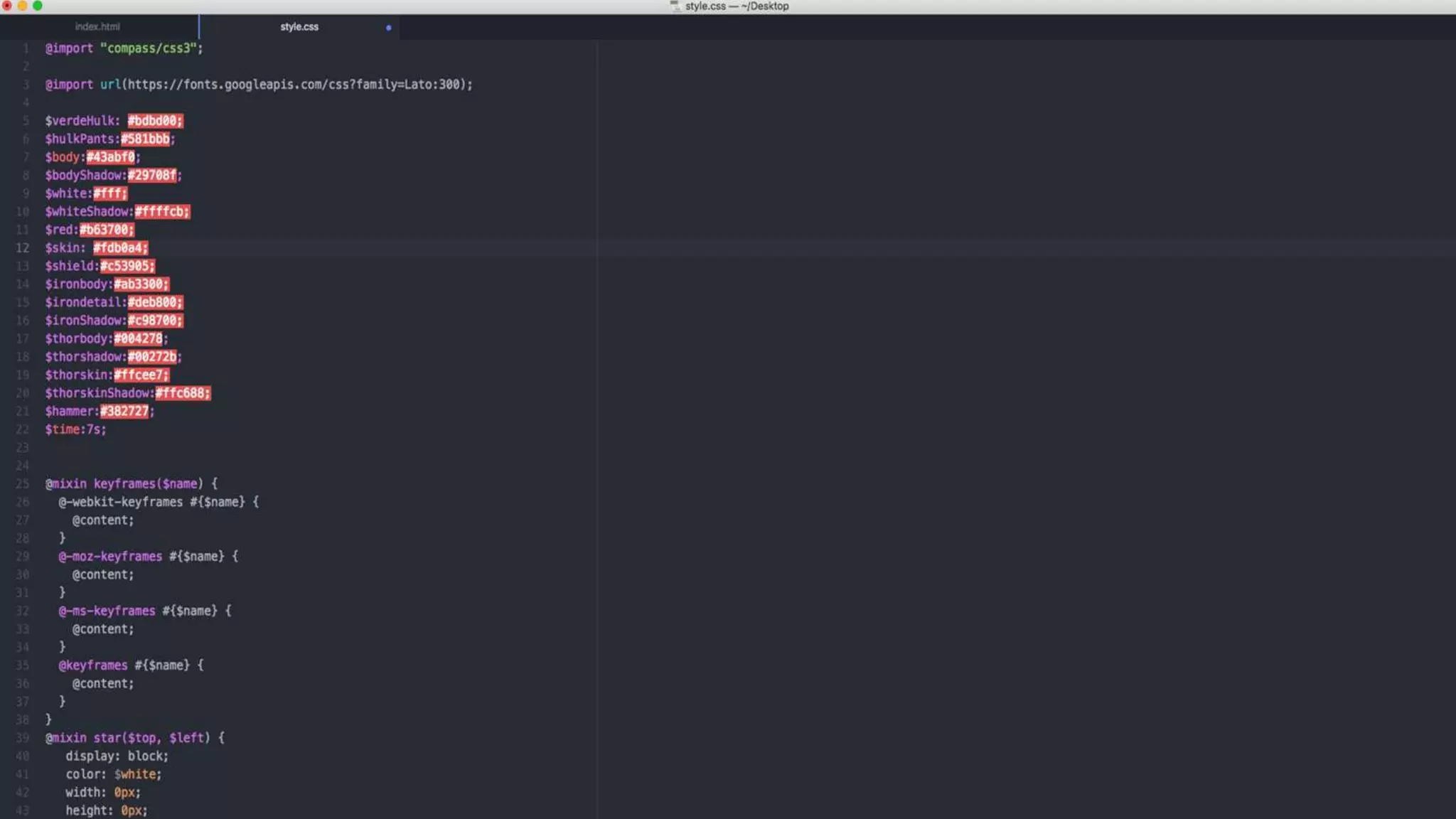Click the @-moz-keyframes rule line

pos(148,557)
